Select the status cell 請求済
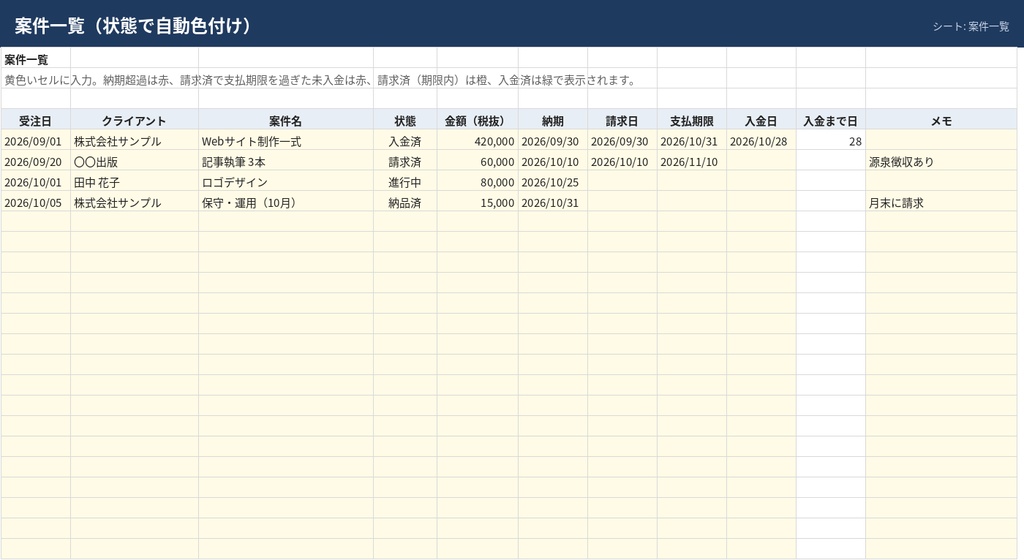Screen dimensions: 1024x560 [x=405, y=162]
